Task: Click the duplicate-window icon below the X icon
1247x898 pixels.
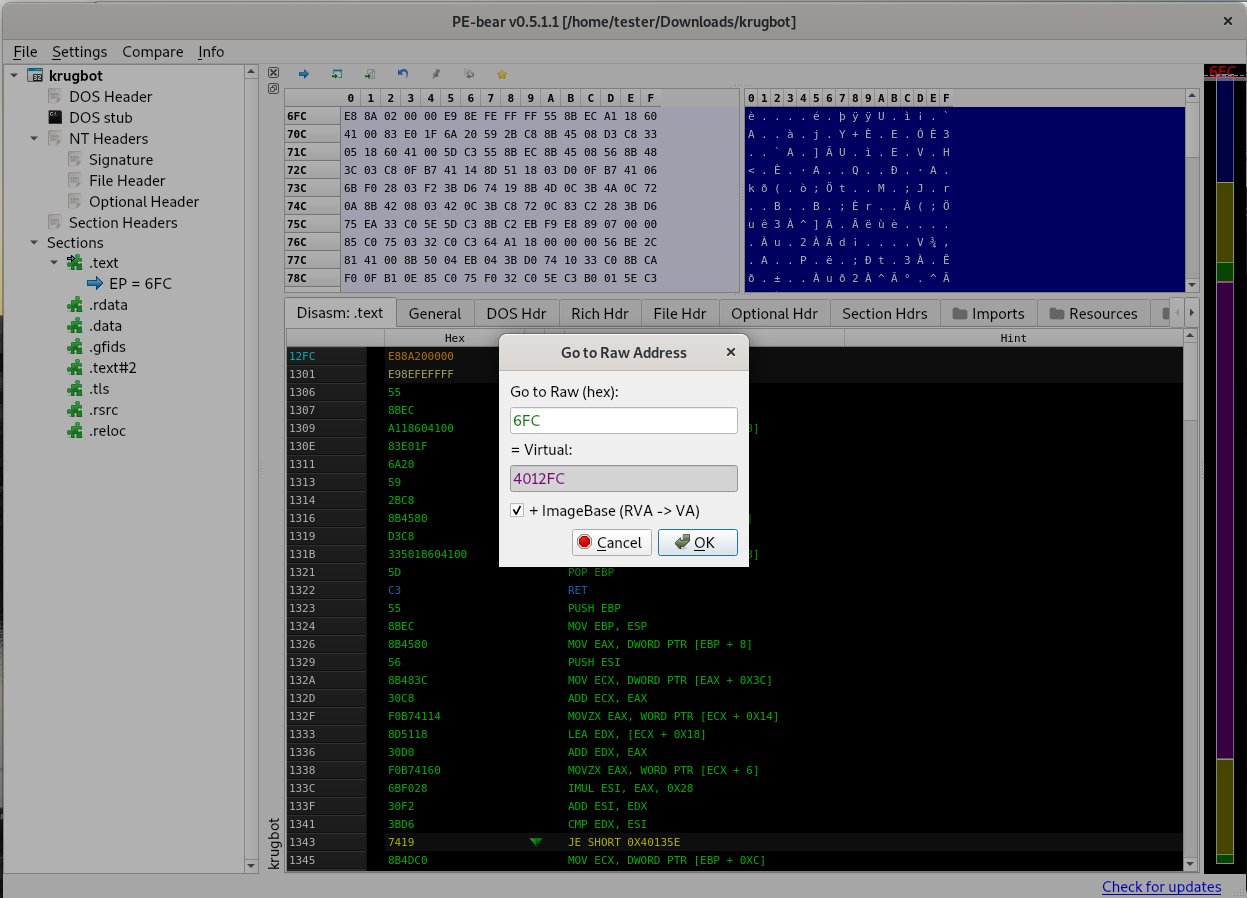Action: click(x=273, y=89)
